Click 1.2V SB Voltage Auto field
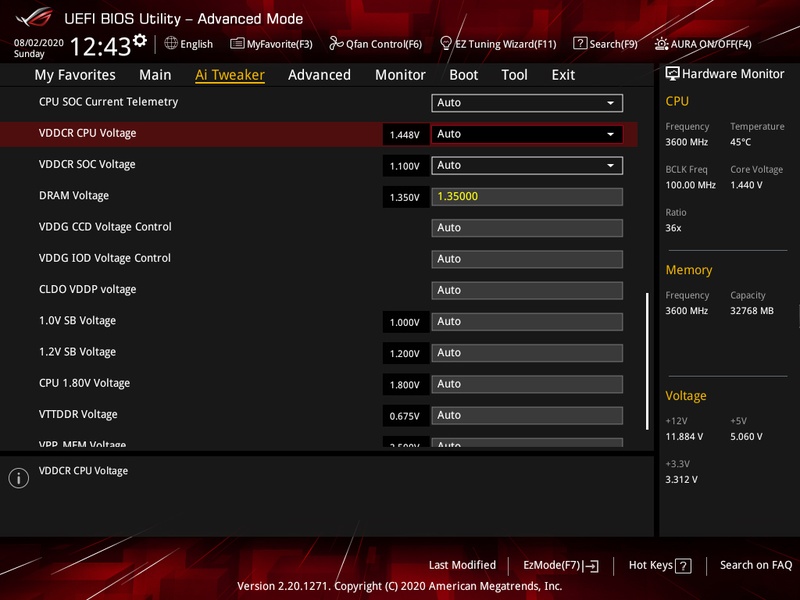 [x=527, y=353]
